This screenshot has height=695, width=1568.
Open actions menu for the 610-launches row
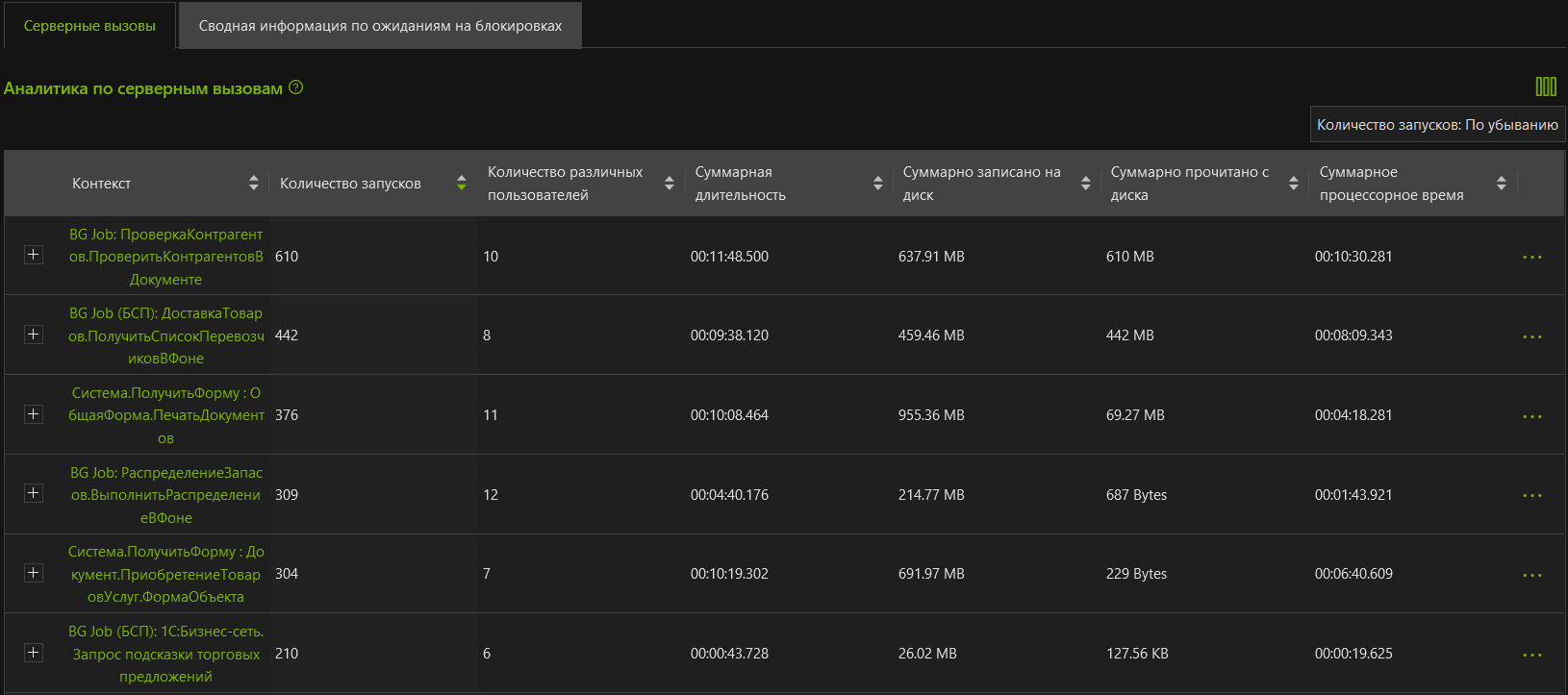click(1531, 257)
